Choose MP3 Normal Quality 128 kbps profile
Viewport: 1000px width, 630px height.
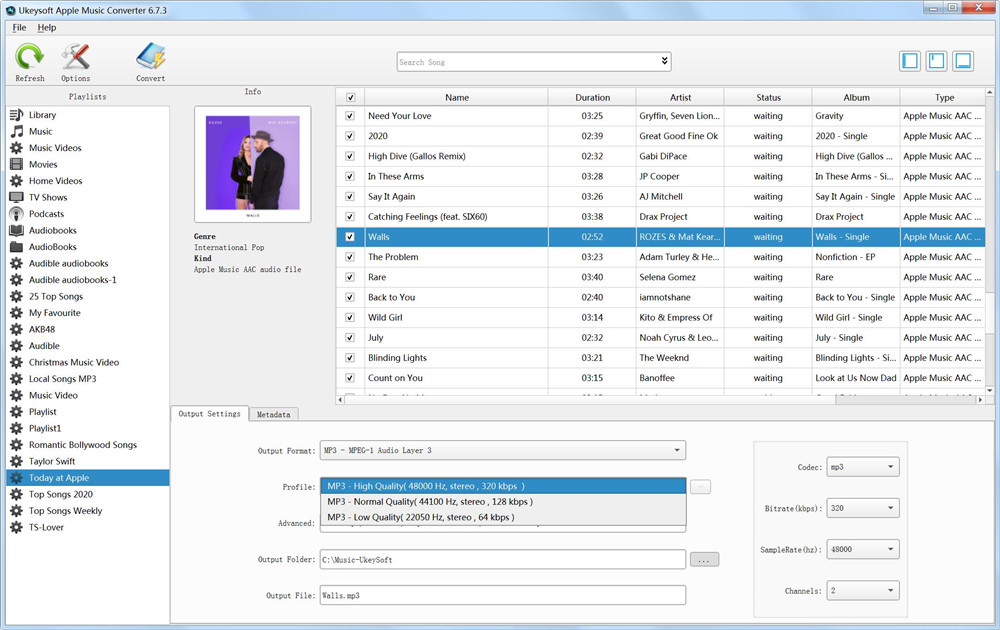(503, 502)
